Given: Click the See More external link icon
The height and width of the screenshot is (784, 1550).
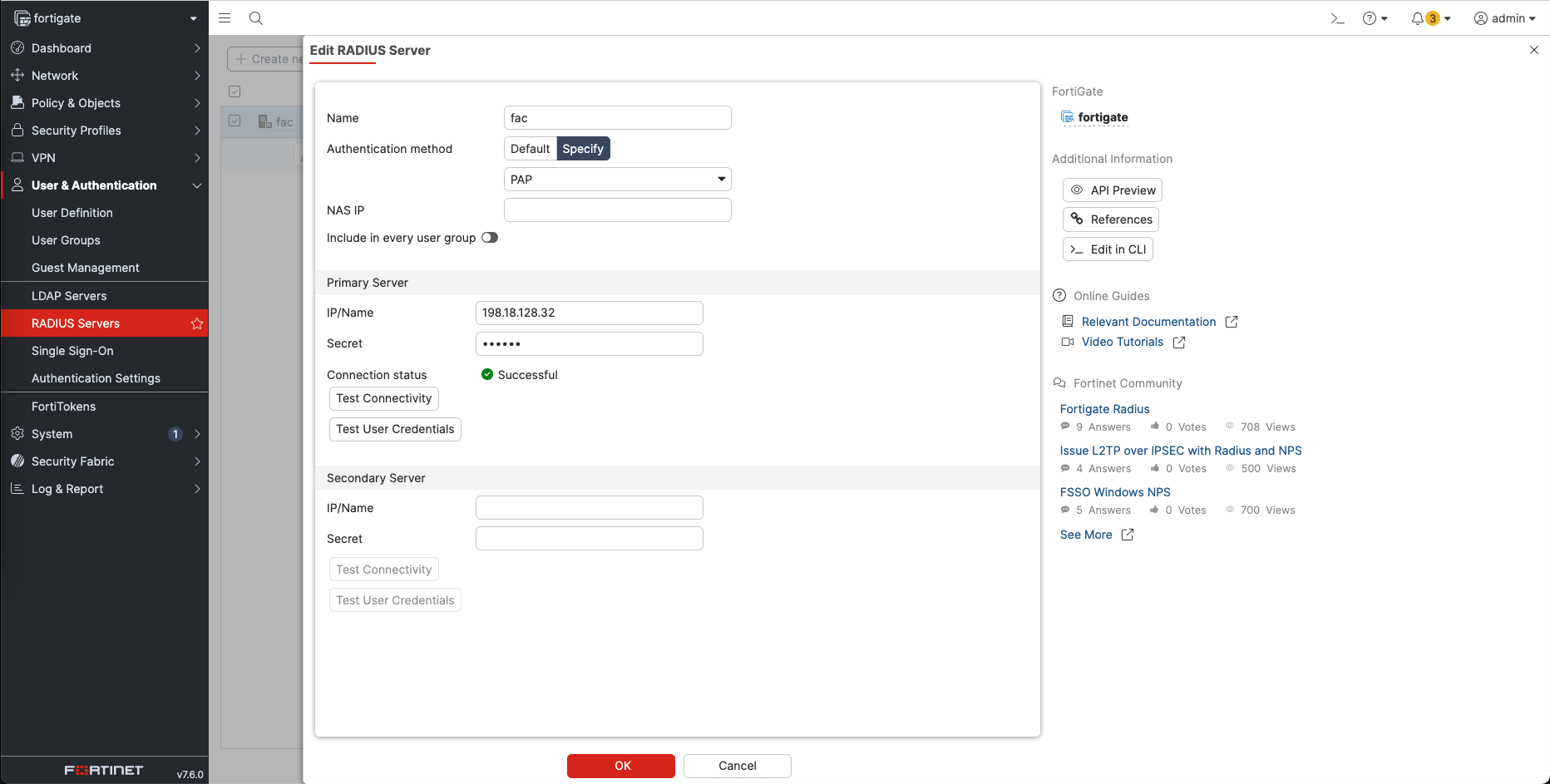Looking at the screenshot, I should coord(1128,535).
